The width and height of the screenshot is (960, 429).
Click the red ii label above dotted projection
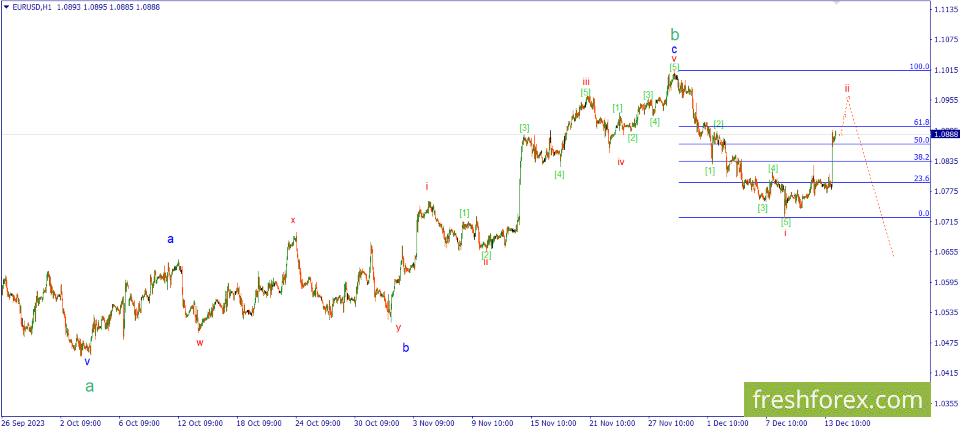(847, 88)
